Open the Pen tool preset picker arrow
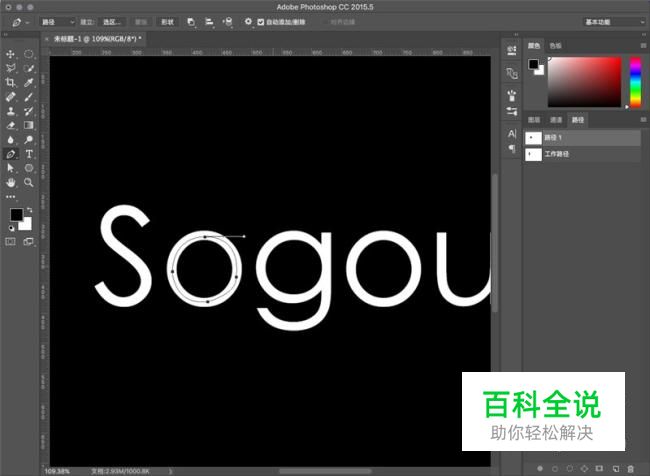The width and height of the screenshot is (650, 476). pyautogui.click(x=27, y=22)
